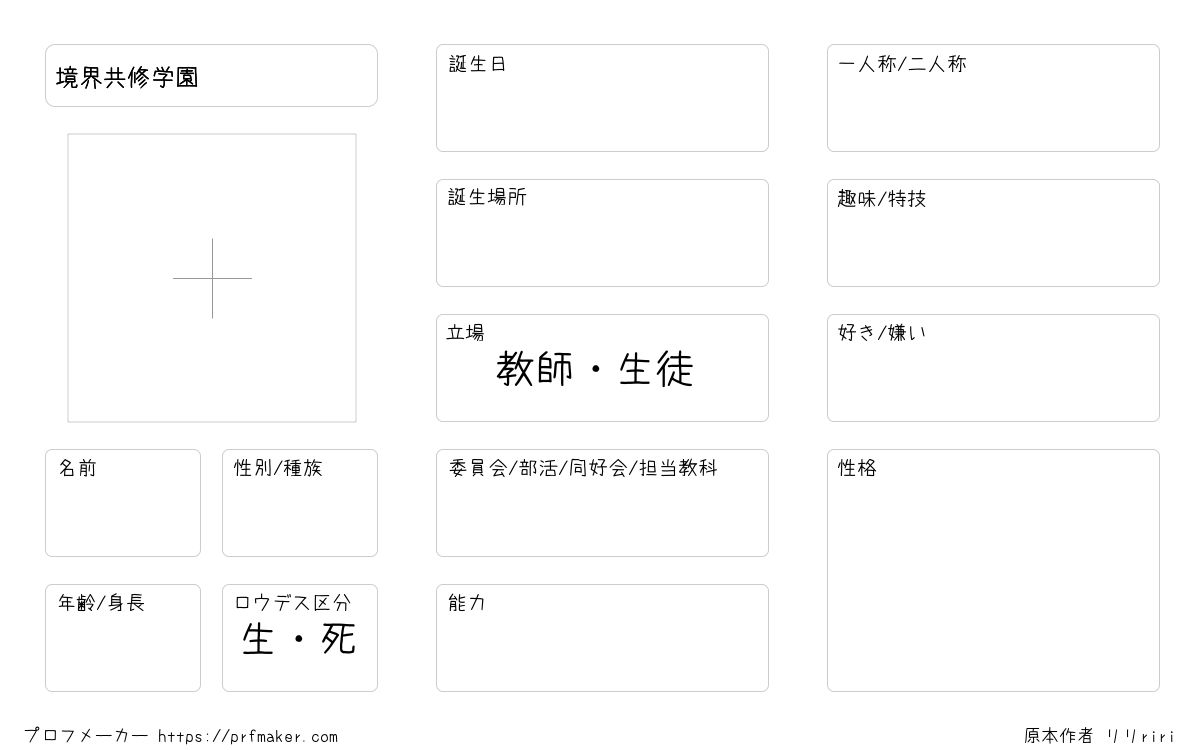Click inside the large 性格 box
Viewport: 1200px width, 750px height.
click(x=993, y=580)
